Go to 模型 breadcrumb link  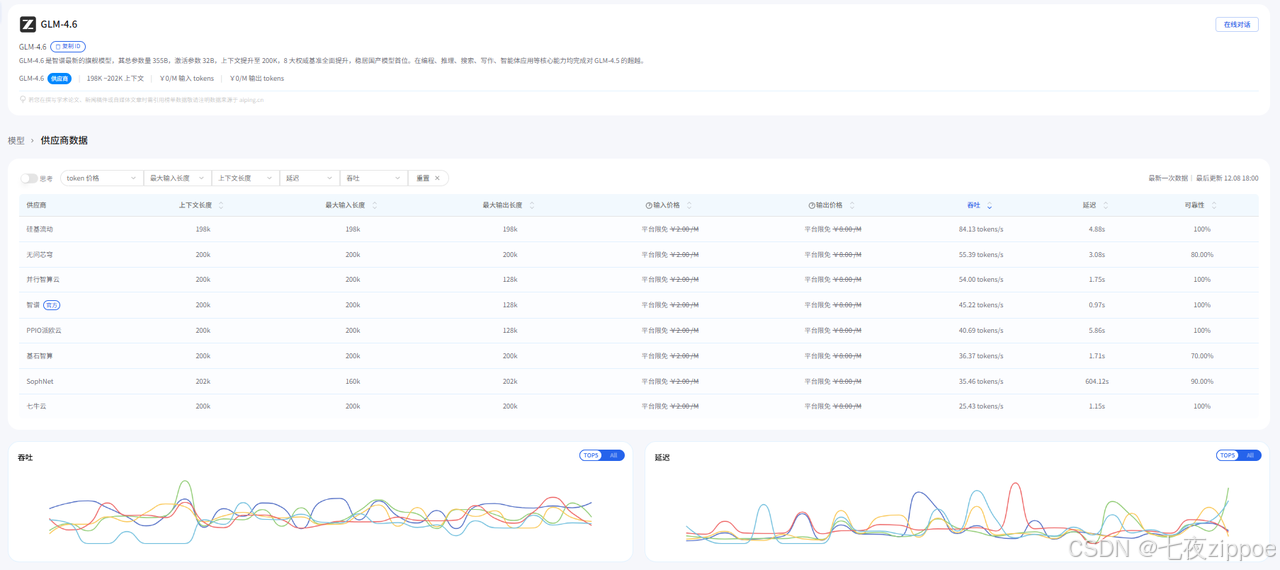pyautogui.click(x=16, y=141)
